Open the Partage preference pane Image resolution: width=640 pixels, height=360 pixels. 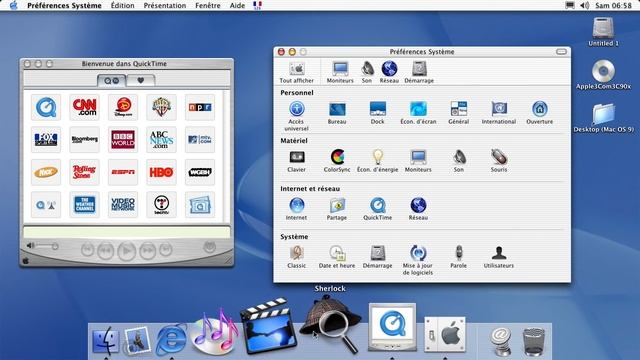(337, 209)
